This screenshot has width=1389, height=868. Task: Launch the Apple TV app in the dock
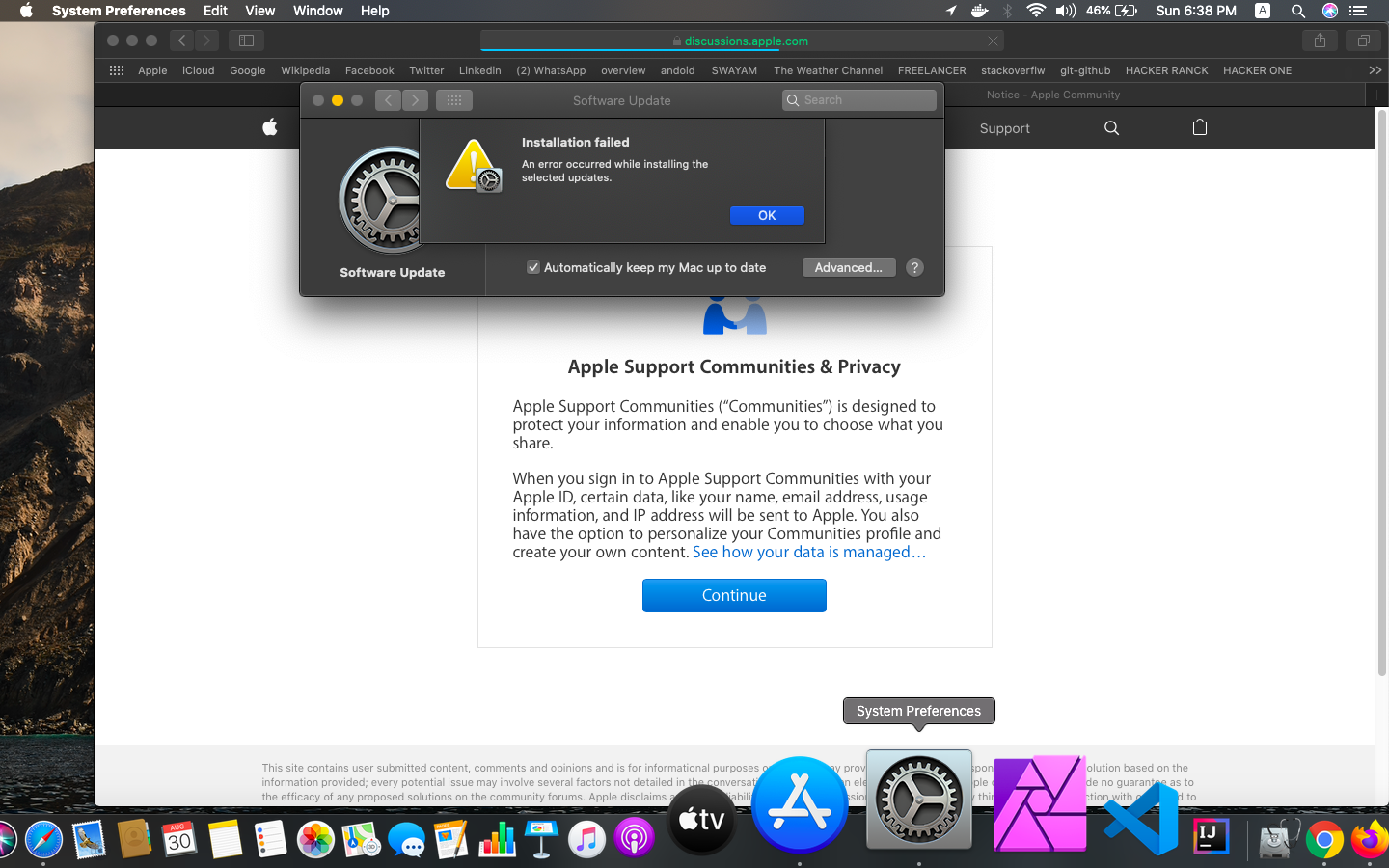pos(701,820)
